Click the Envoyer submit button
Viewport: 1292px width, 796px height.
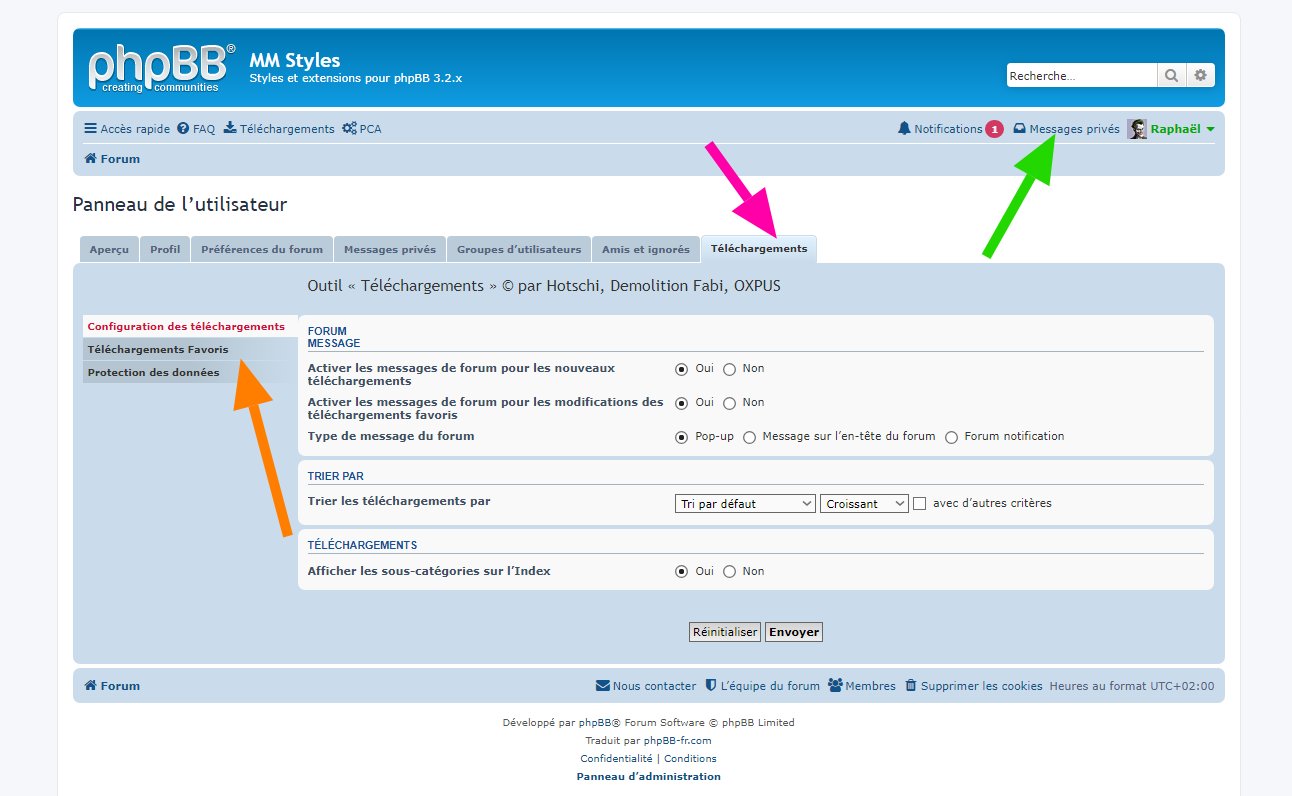[794, 632]
